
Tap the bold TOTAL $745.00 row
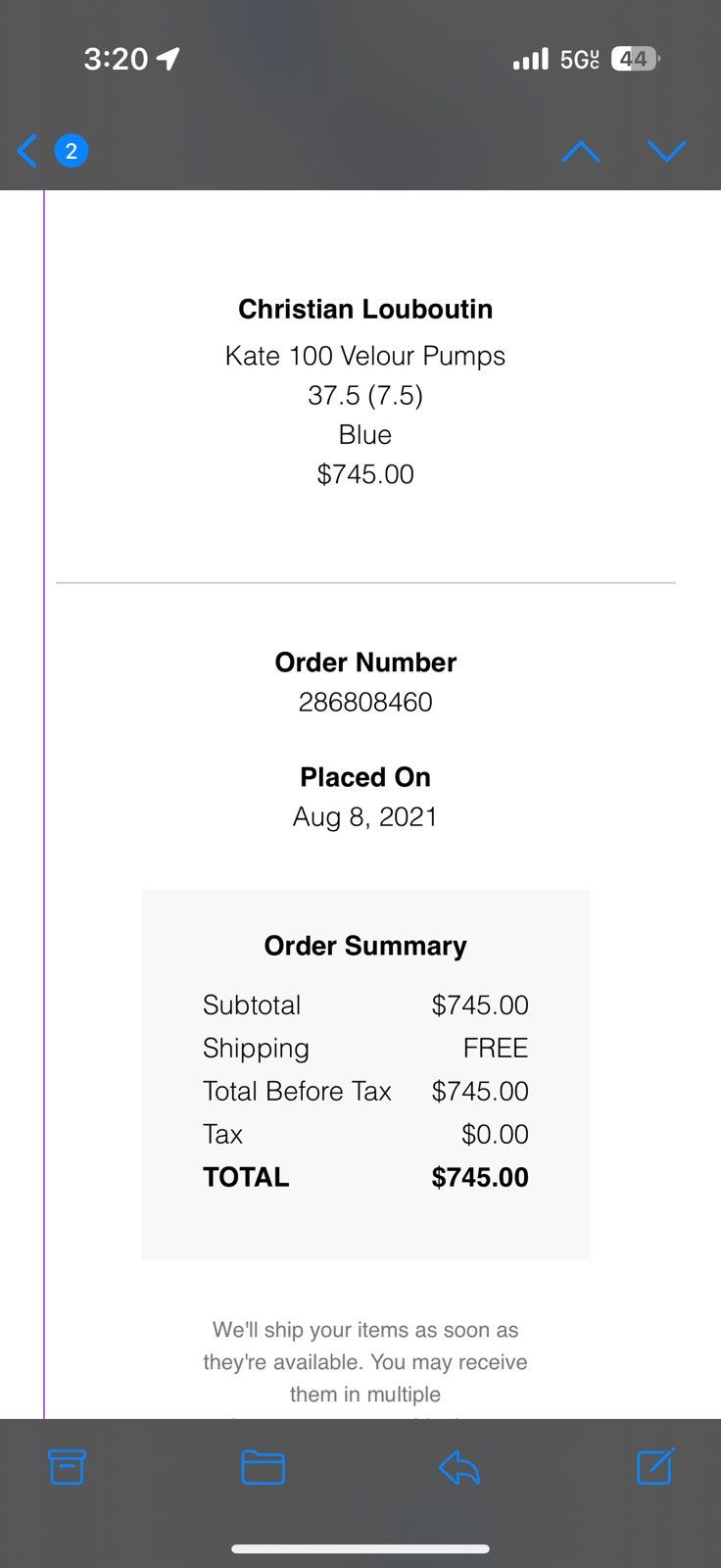click(x=365, y=1177)
